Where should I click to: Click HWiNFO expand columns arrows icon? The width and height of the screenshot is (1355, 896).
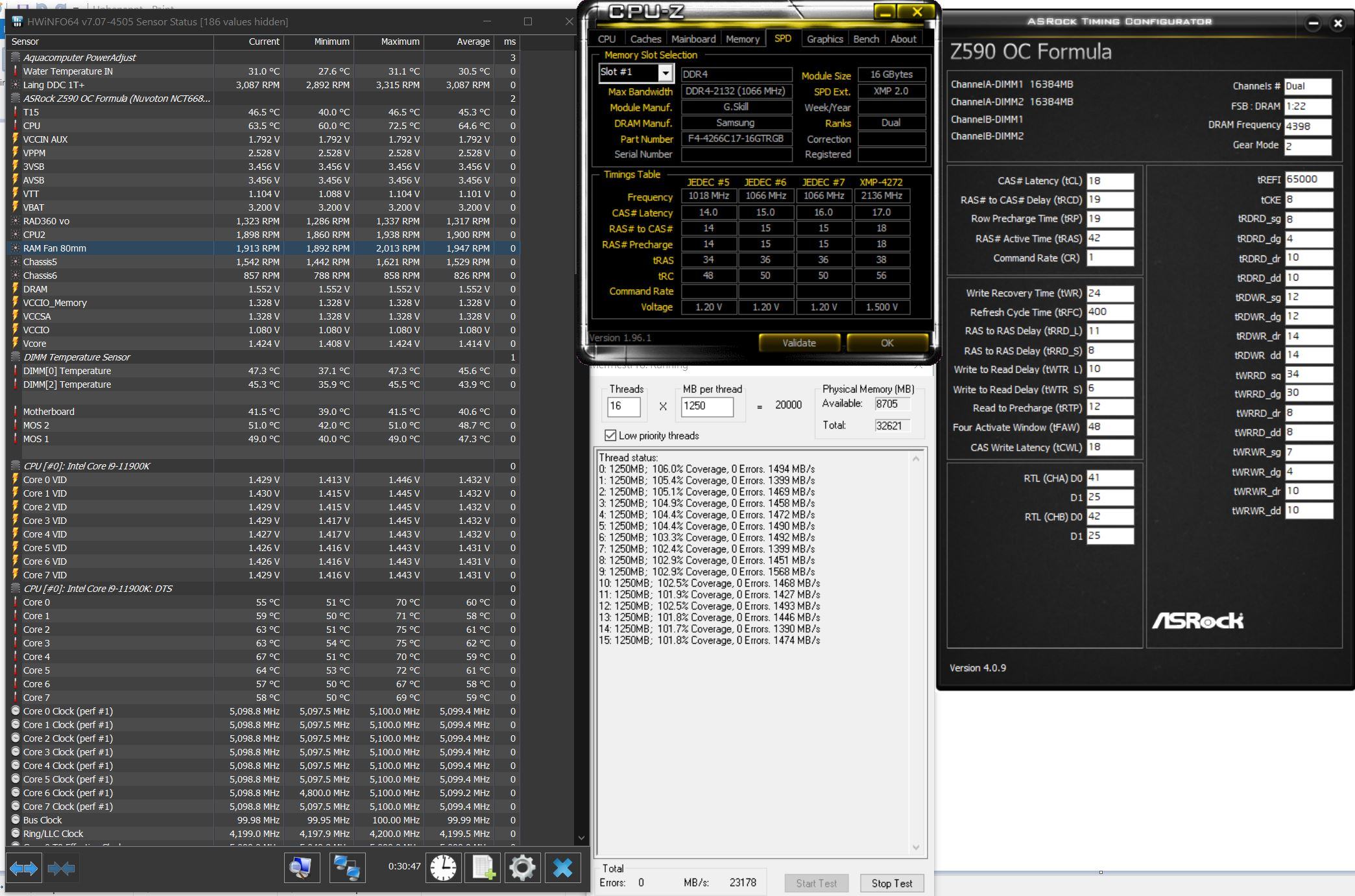[x=24, y=868]
